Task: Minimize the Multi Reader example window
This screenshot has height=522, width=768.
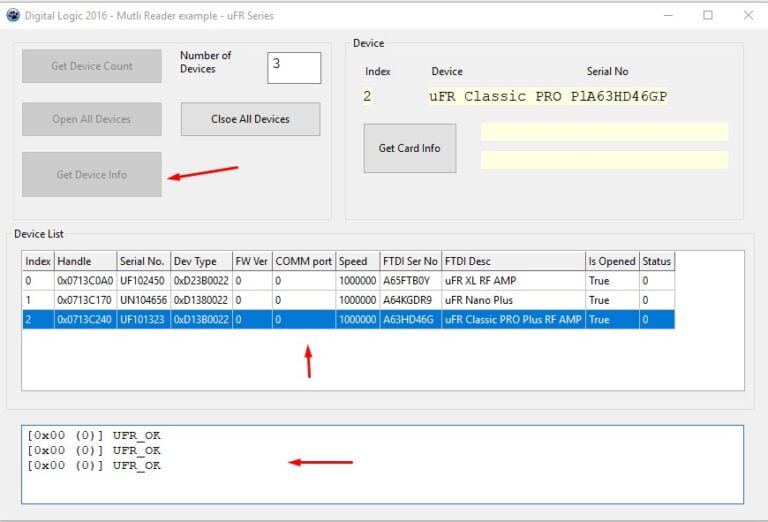Action: [x=668, y=15]
